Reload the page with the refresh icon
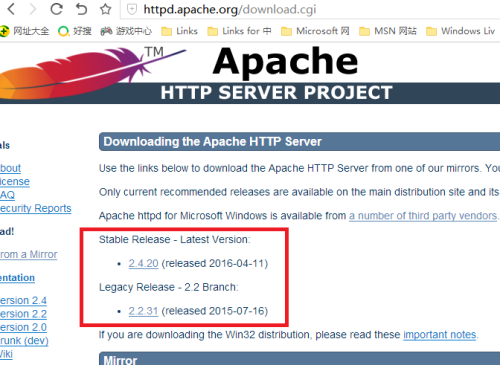Image resolution: width=500 pixels, height=365 pixels. pos(56,9)
